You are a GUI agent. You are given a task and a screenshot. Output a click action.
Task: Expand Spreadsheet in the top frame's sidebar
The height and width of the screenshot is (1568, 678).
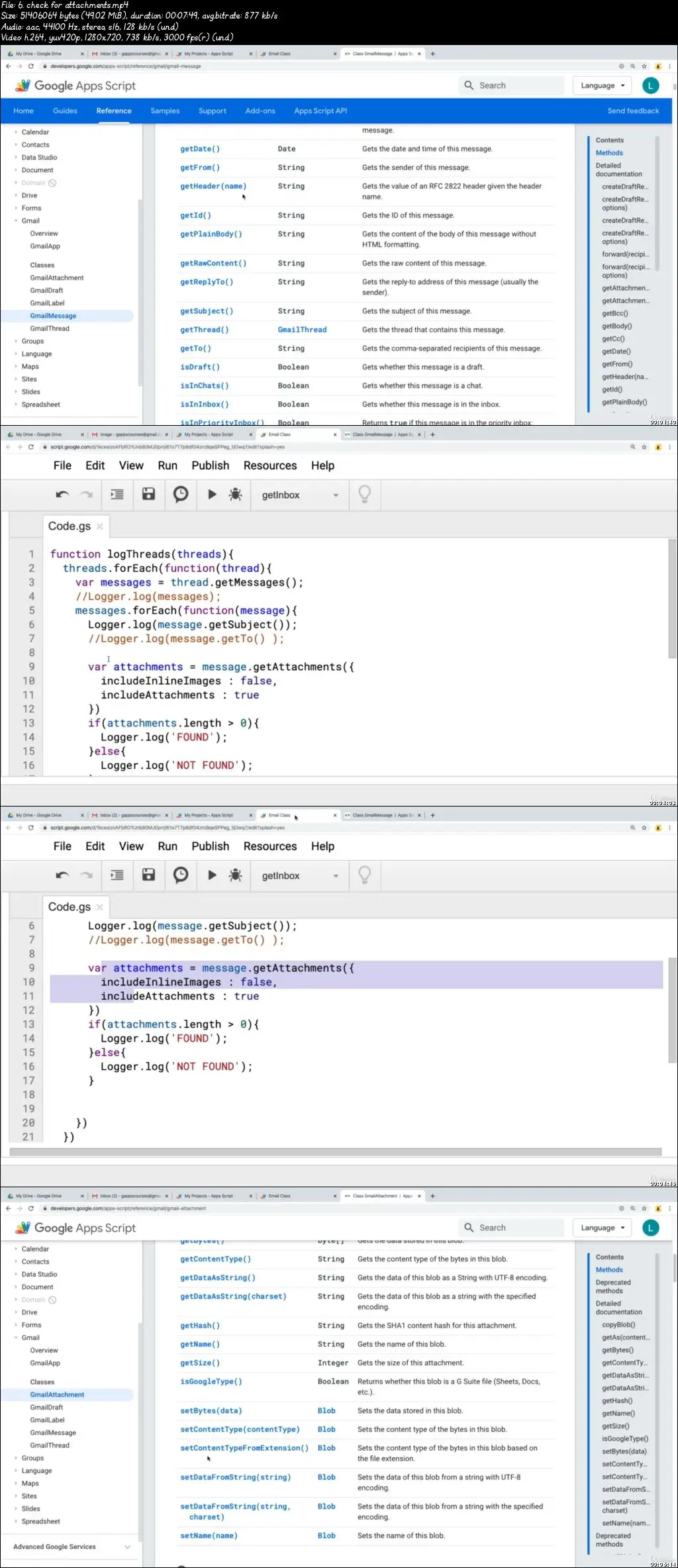[16, 405]
